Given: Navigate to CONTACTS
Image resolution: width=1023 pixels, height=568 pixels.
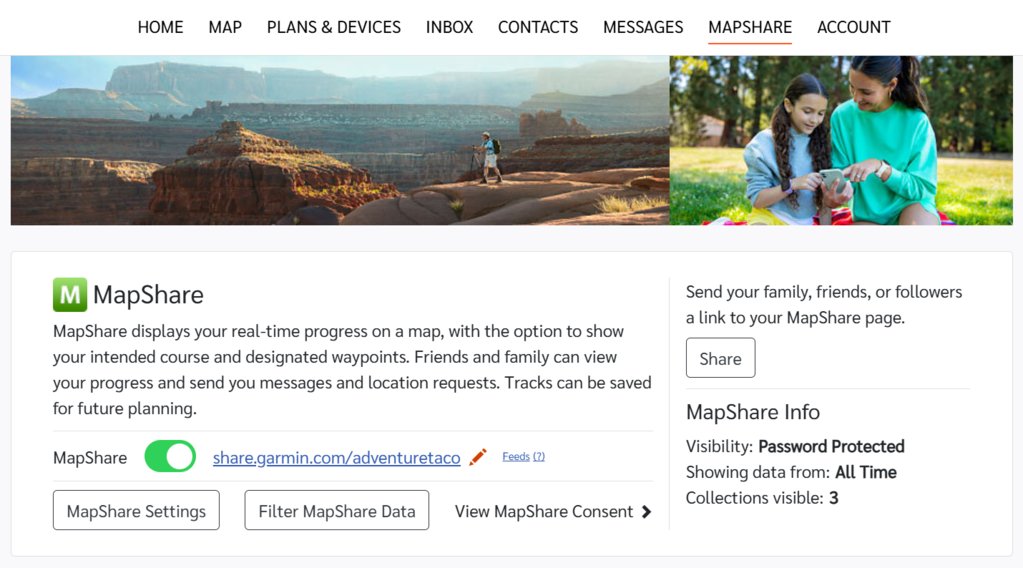Looking at the screenshot, I should pos(538,27).
